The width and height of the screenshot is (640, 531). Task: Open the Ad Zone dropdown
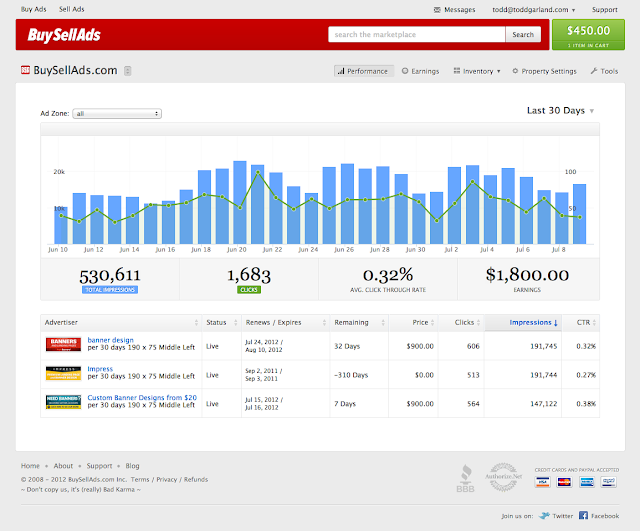pos(117,113)
